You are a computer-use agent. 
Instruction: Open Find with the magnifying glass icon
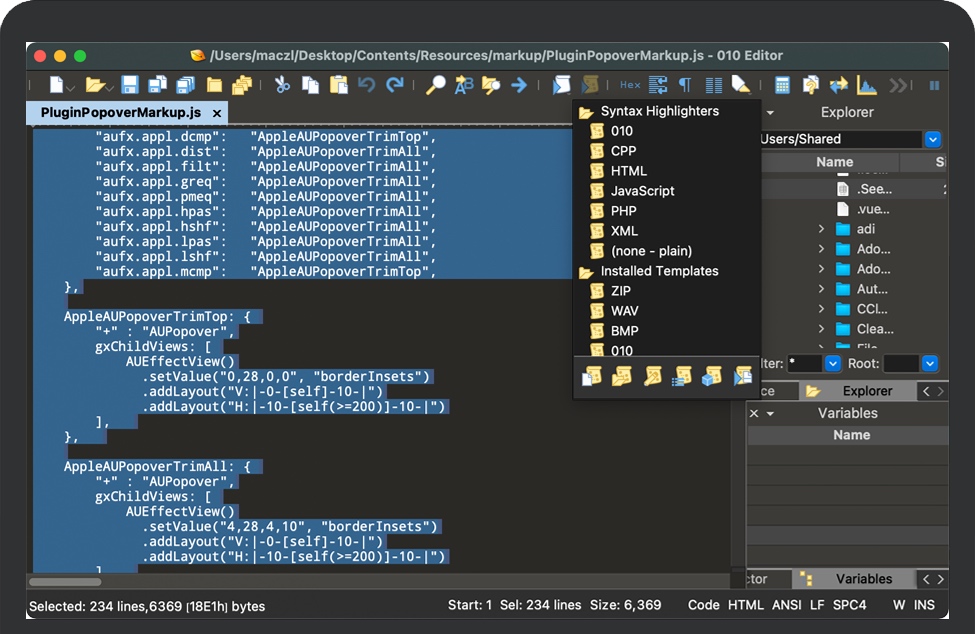435,85
